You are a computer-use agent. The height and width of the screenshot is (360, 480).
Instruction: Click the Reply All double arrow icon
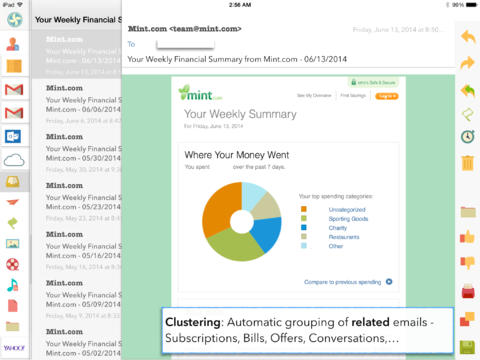pos(468,91)
